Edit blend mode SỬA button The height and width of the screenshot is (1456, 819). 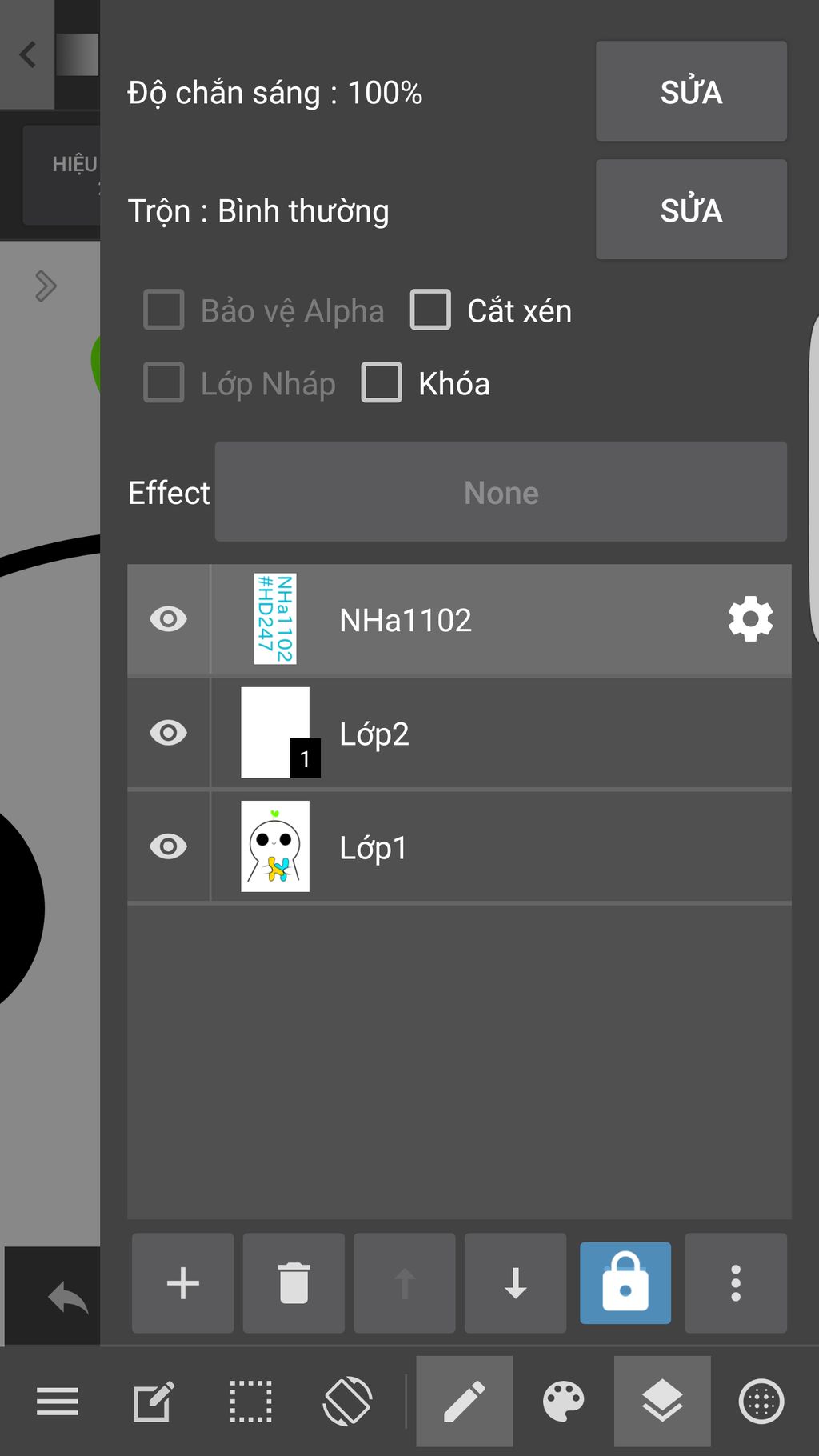[691, 210]
